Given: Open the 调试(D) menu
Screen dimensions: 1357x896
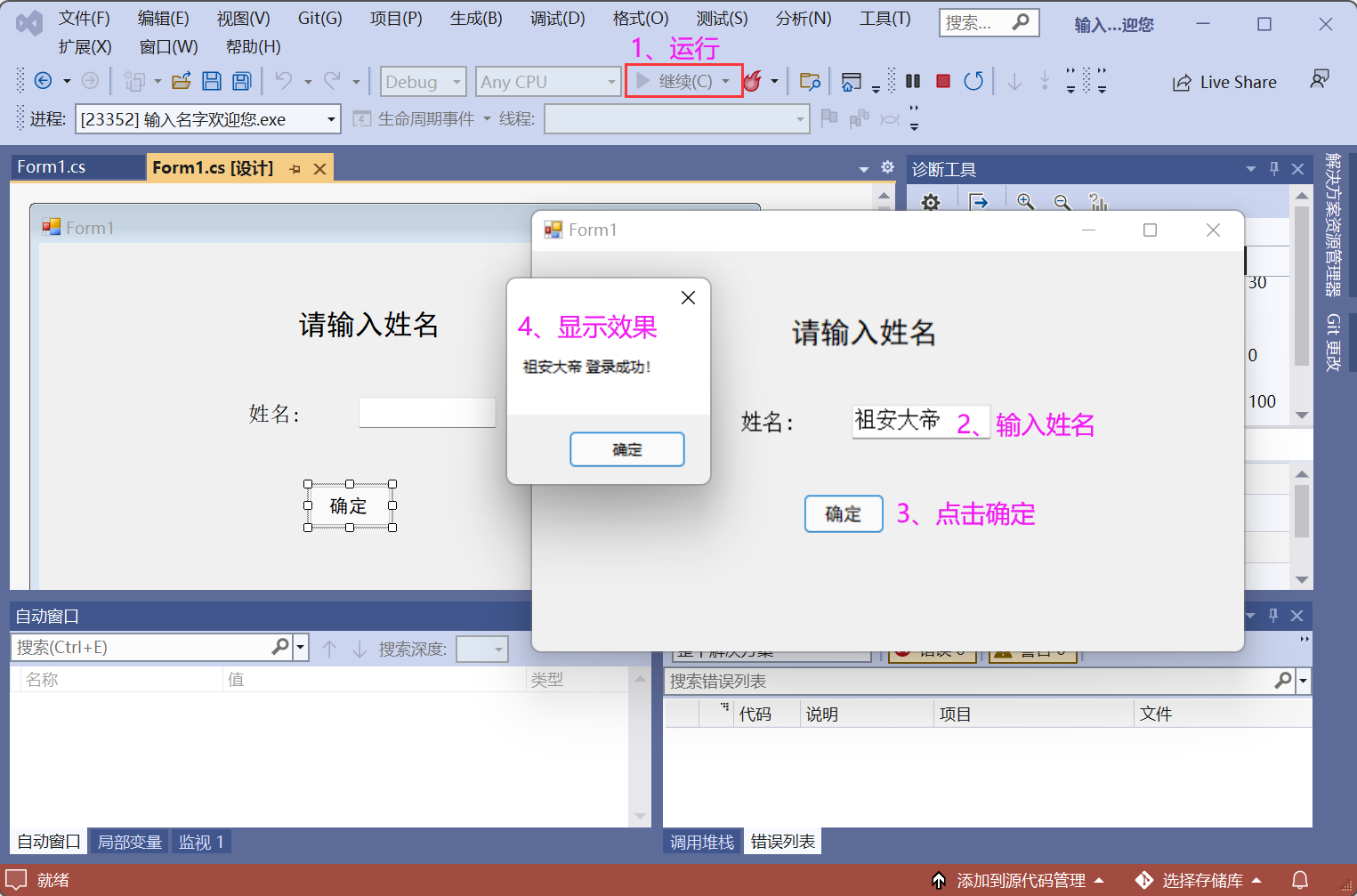Looking at the screenshot, I should (558, 19).
